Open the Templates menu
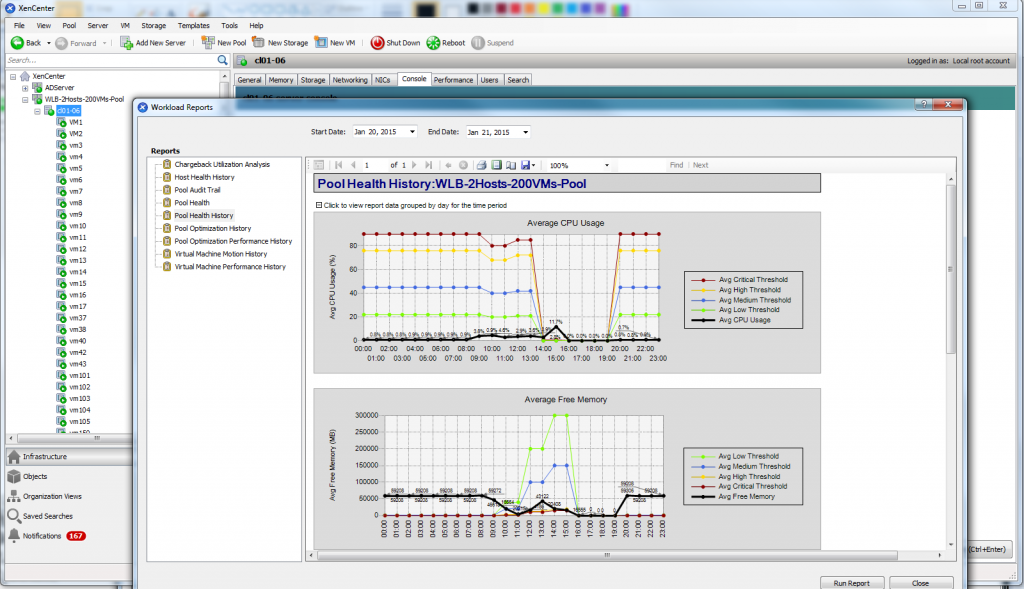 [x=194, y=25]
